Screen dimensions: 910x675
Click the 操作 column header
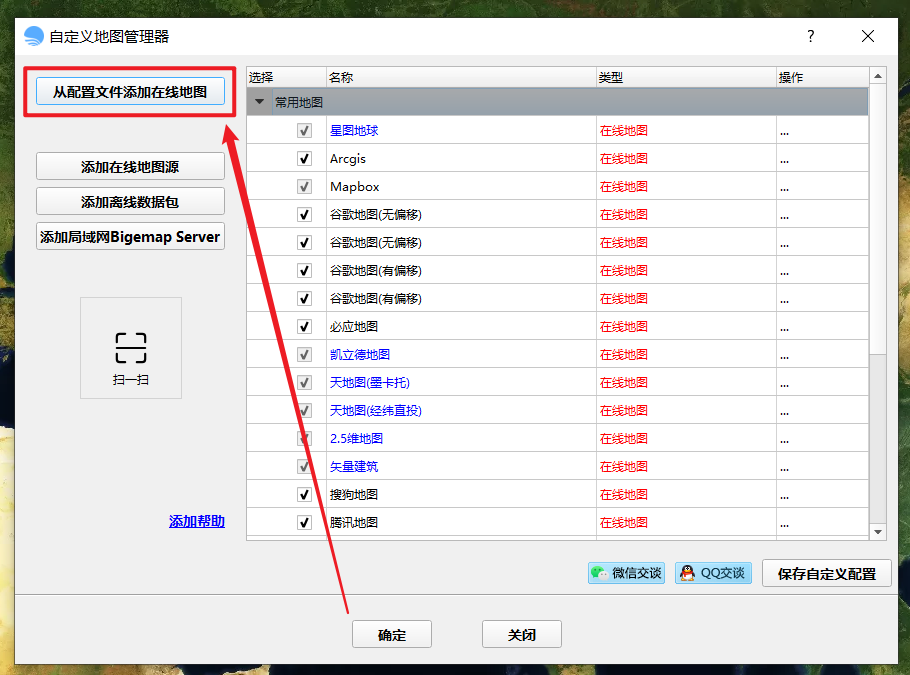[x=822, y=77]
